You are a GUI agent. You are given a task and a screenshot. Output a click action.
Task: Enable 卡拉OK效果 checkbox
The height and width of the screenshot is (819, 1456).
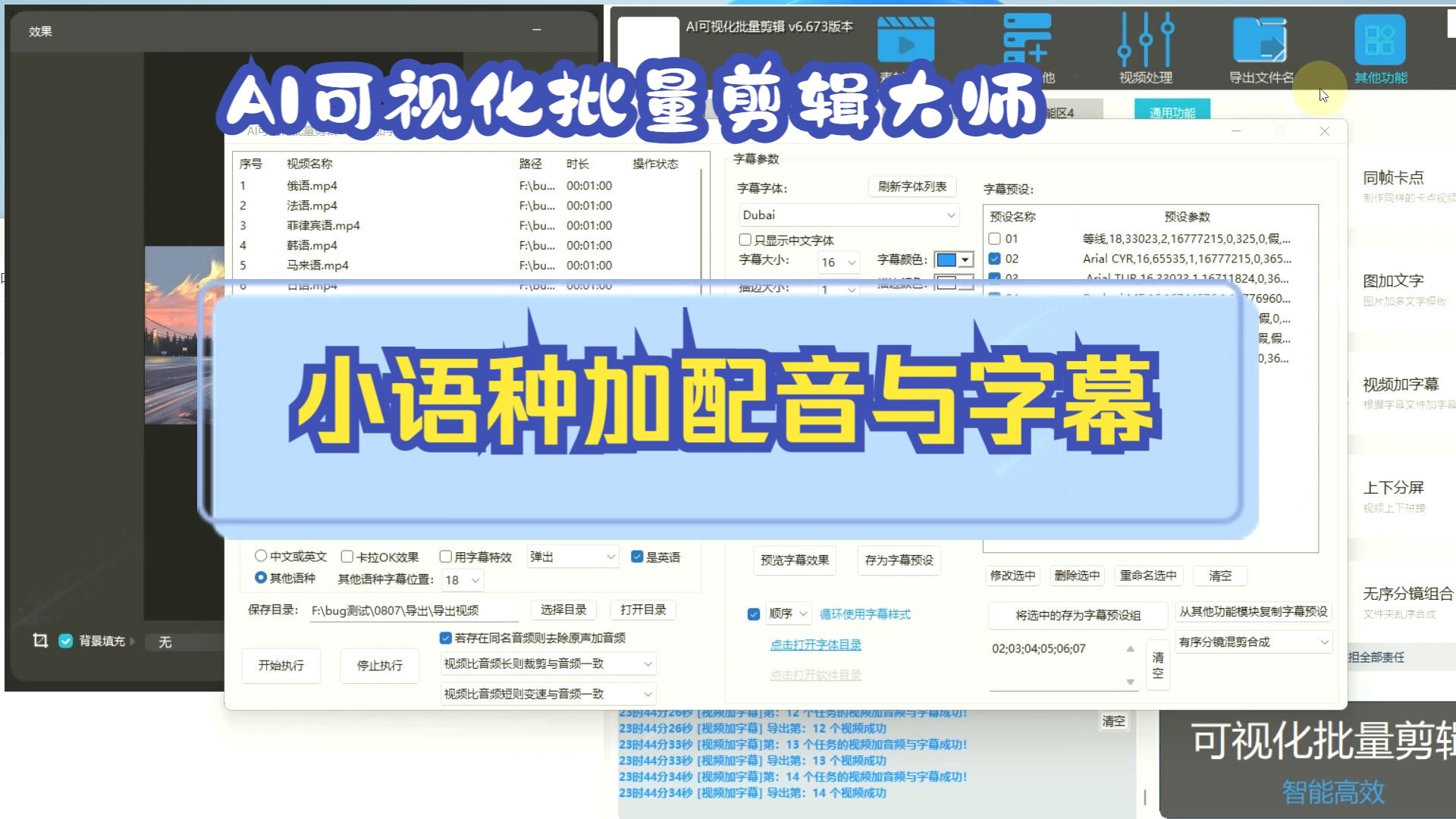(347, 557)
